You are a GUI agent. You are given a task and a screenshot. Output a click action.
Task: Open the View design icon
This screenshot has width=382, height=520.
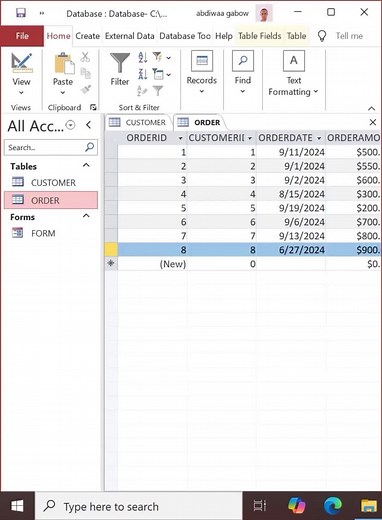pos(22,63)
